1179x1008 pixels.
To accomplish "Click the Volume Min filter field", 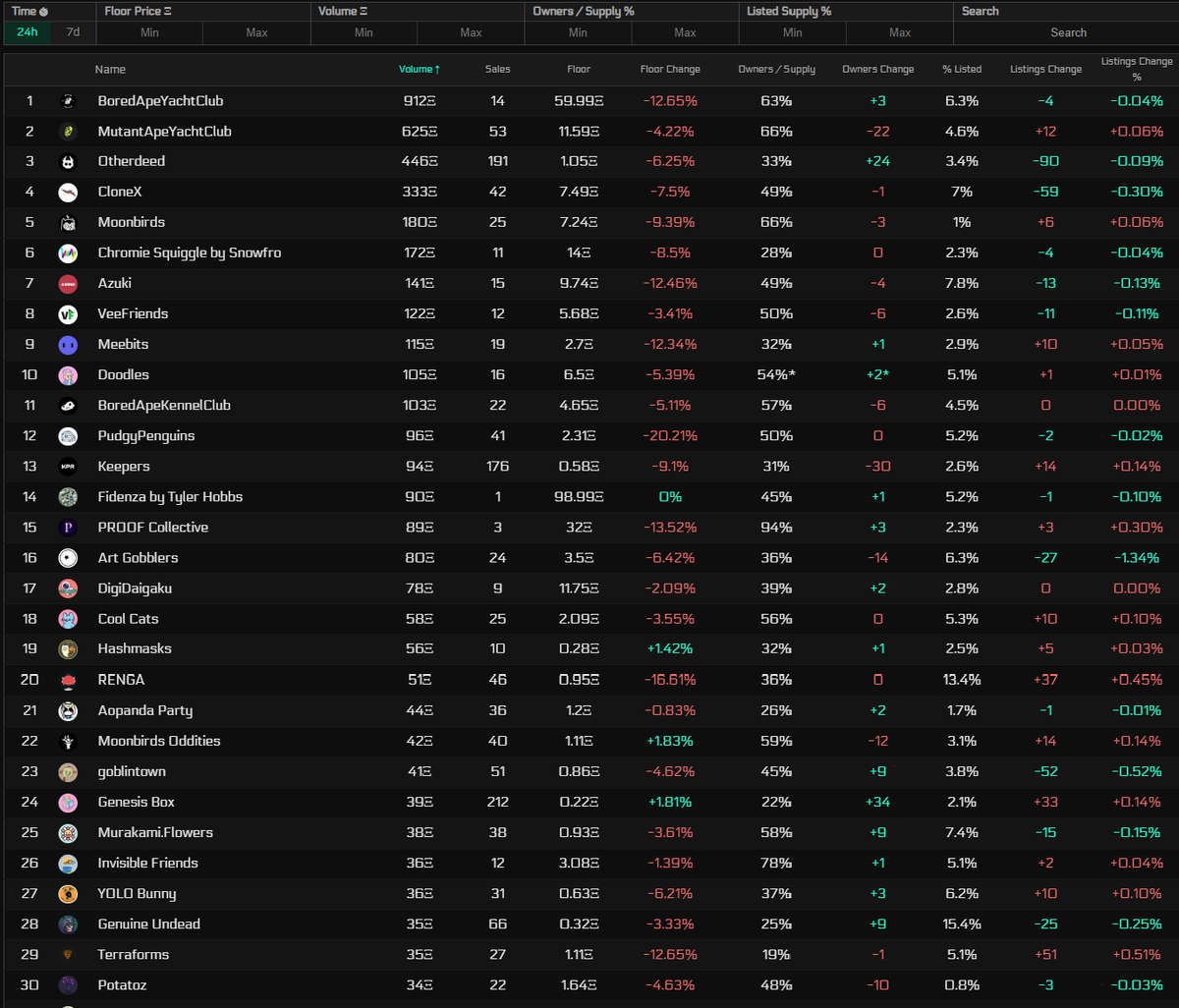I will (364, 32).
